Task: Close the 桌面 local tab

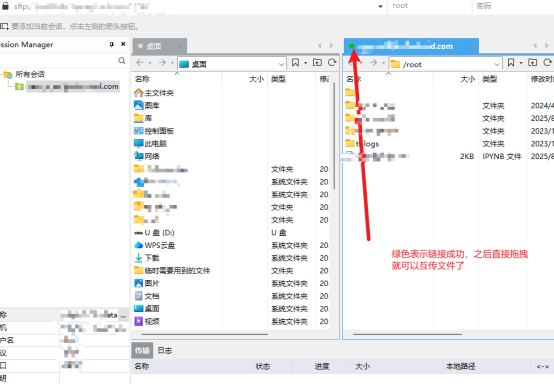Action: [x=179, y=46]
